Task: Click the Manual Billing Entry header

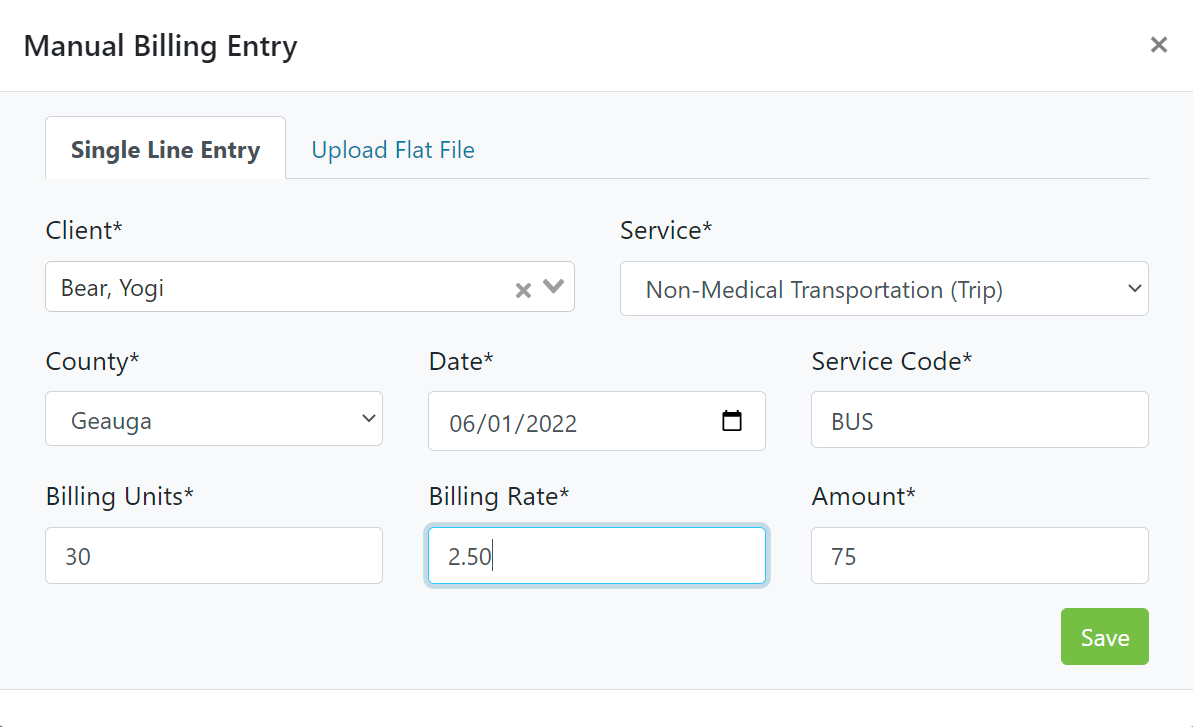Action: 160,45
